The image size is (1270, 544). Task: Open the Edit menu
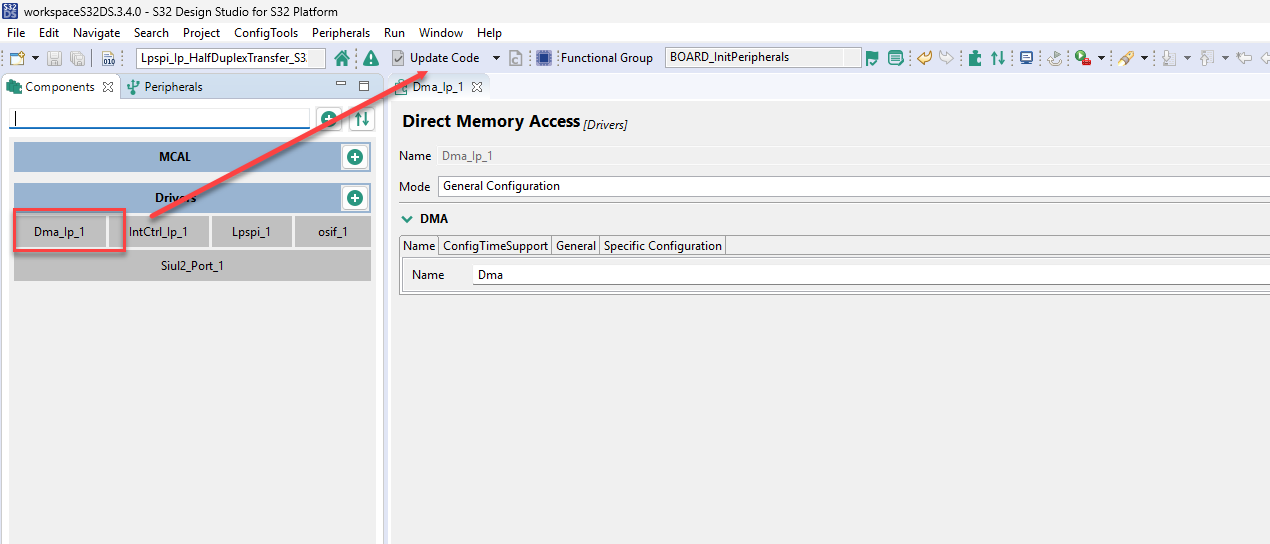(x=49, y=33)
